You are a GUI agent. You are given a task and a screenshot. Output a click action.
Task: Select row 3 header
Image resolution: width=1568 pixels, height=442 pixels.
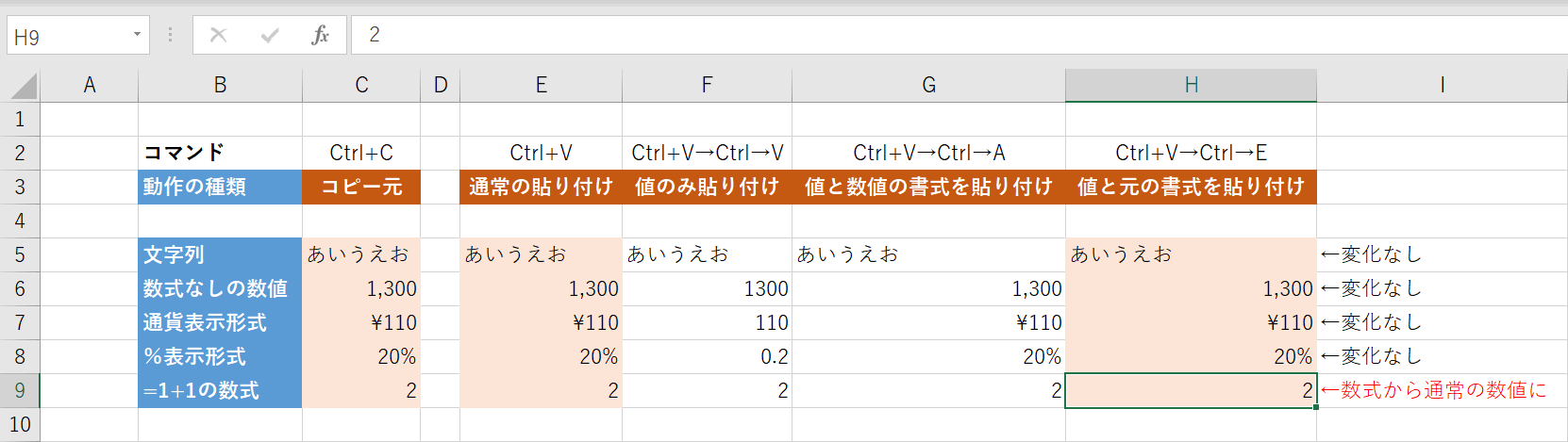[20, 187]
